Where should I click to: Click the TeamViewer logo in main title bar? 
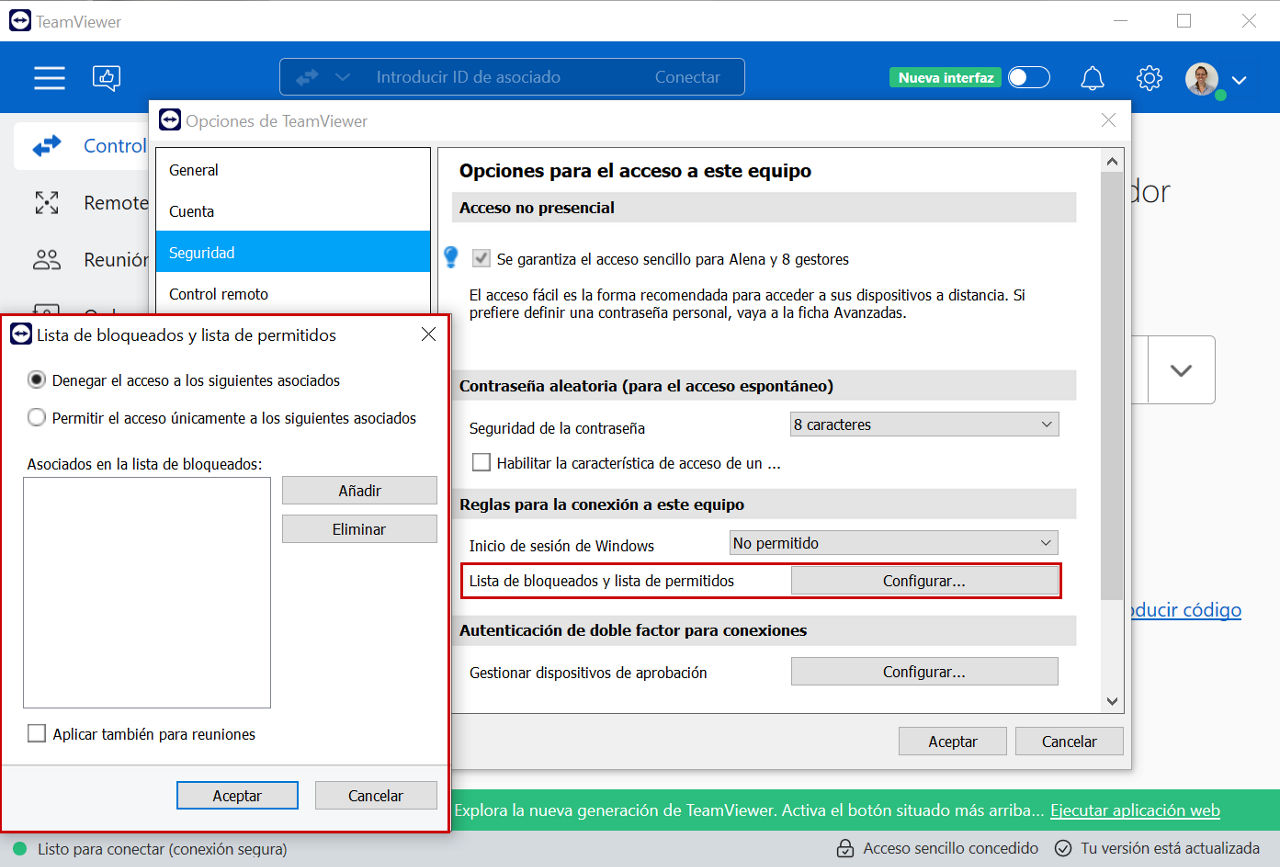click(x=20, y=21)
